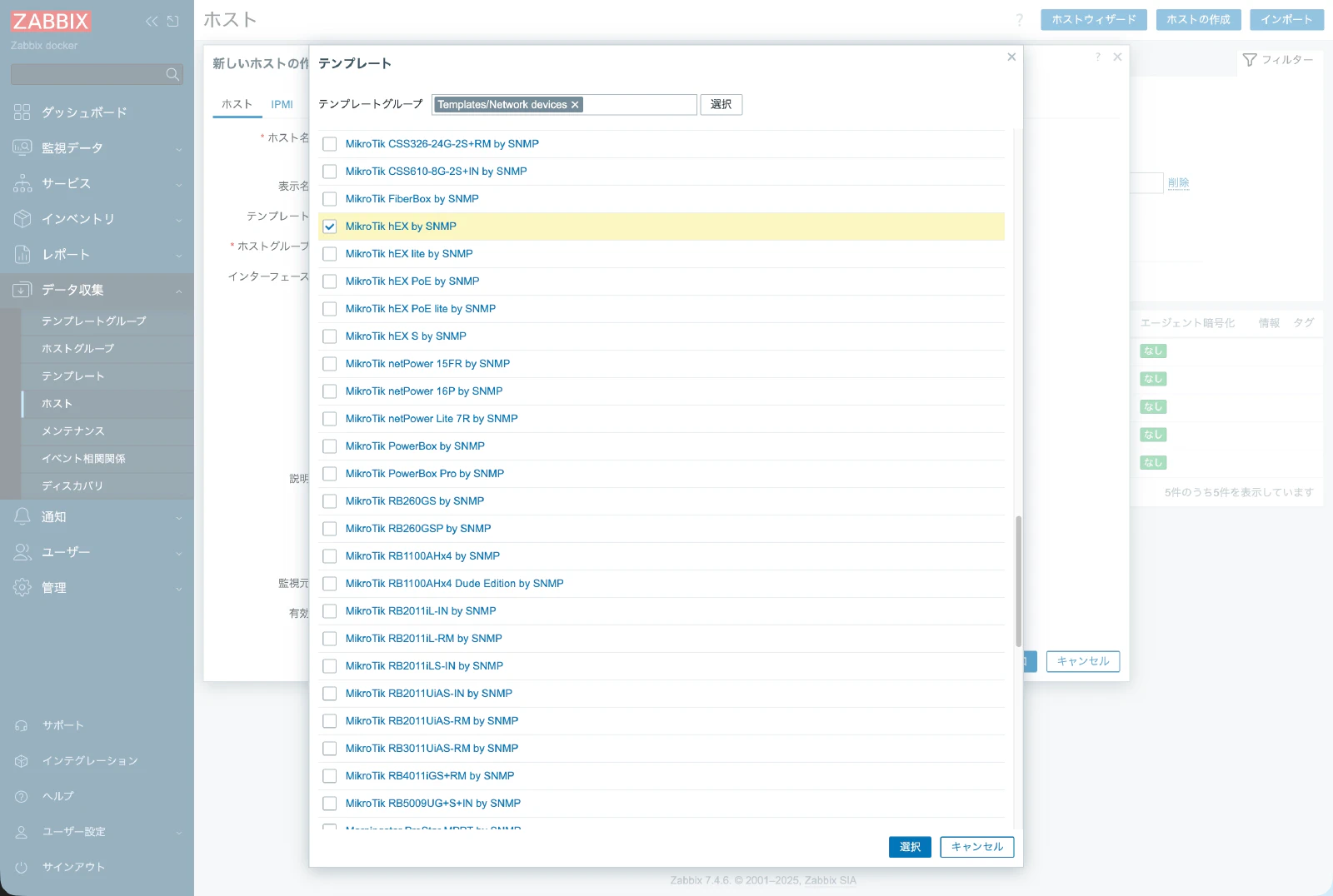Collapse the データ収集 section chevron
This screenshot has width=1333, height=896.
[x=178, y=291]
